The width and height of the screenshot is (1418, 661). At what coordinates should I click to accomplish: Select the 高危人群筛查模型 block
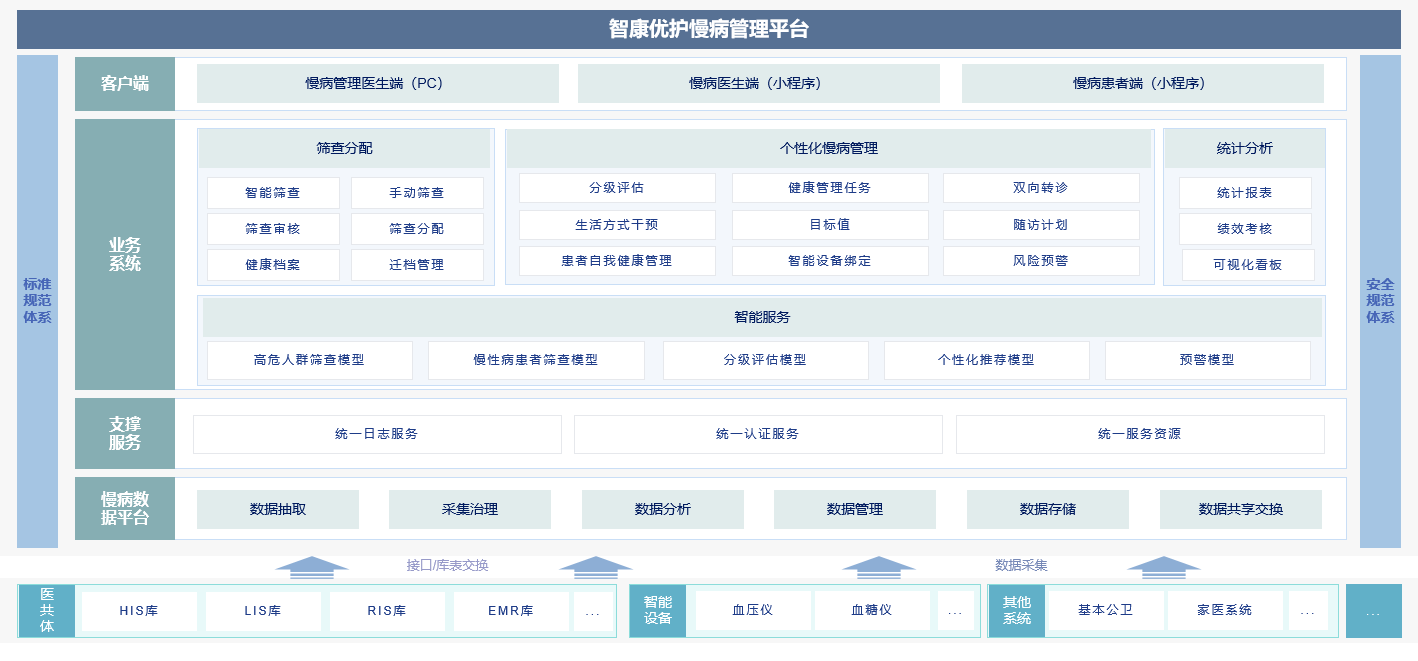[308, 360]
